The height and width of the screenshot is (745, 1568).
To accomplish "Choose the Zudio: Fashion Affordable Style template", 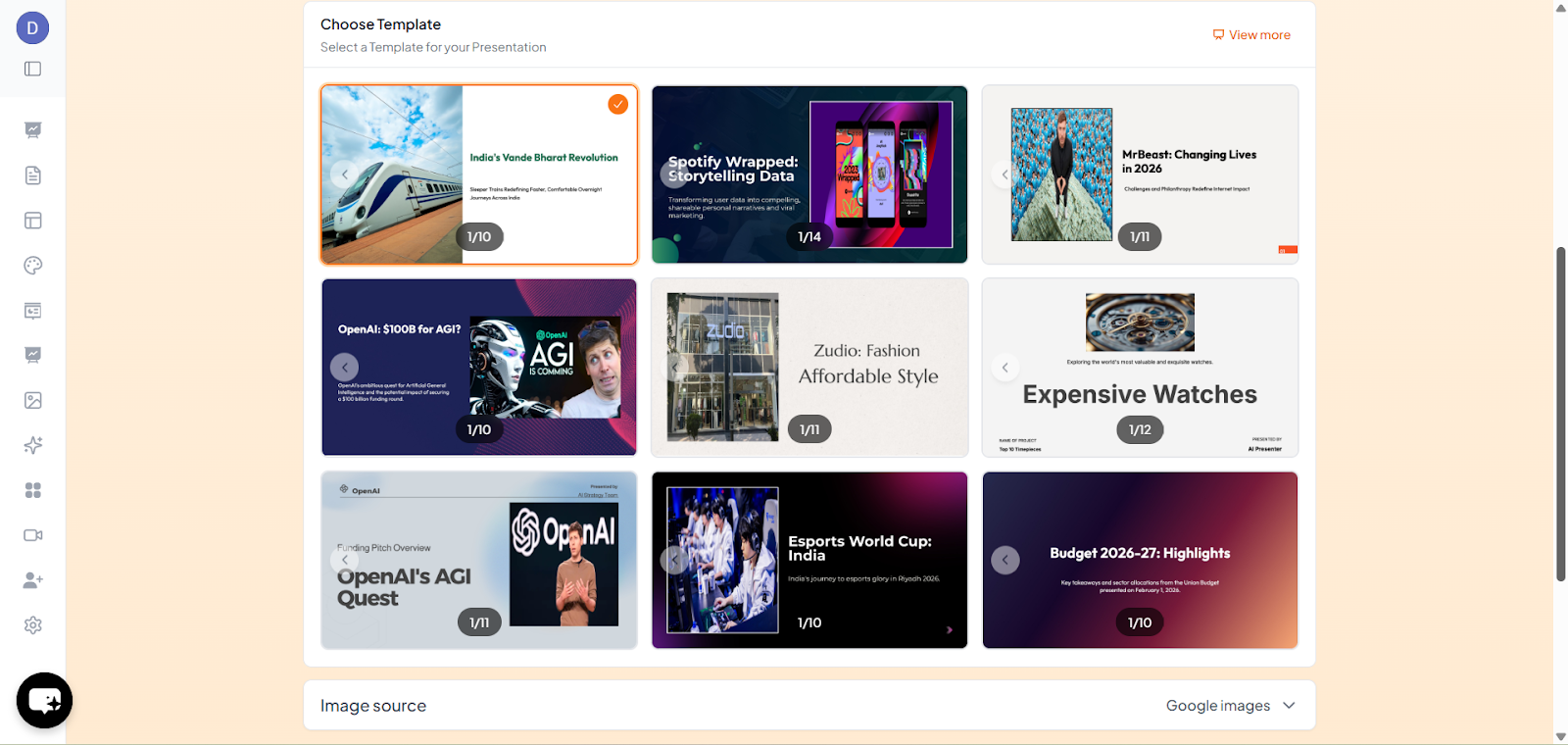I will (809, 368).
